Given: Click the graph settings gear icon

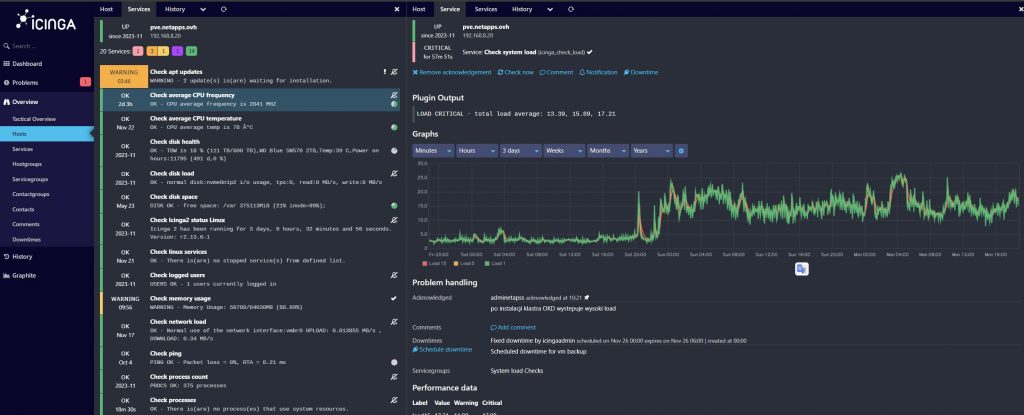Looking at the screenshot, I should 681,150.
